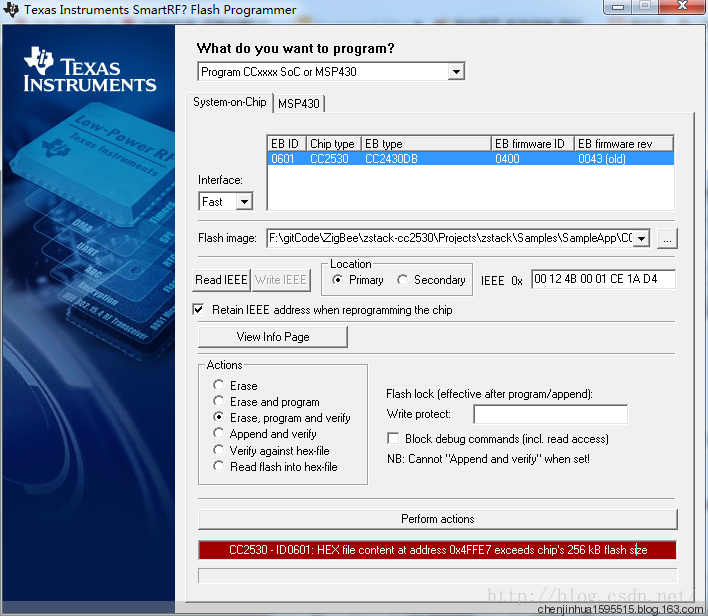The width and height of the screenshot is (708, 616).
Task: Click the IEEE address input field
Action: point(603,279)
